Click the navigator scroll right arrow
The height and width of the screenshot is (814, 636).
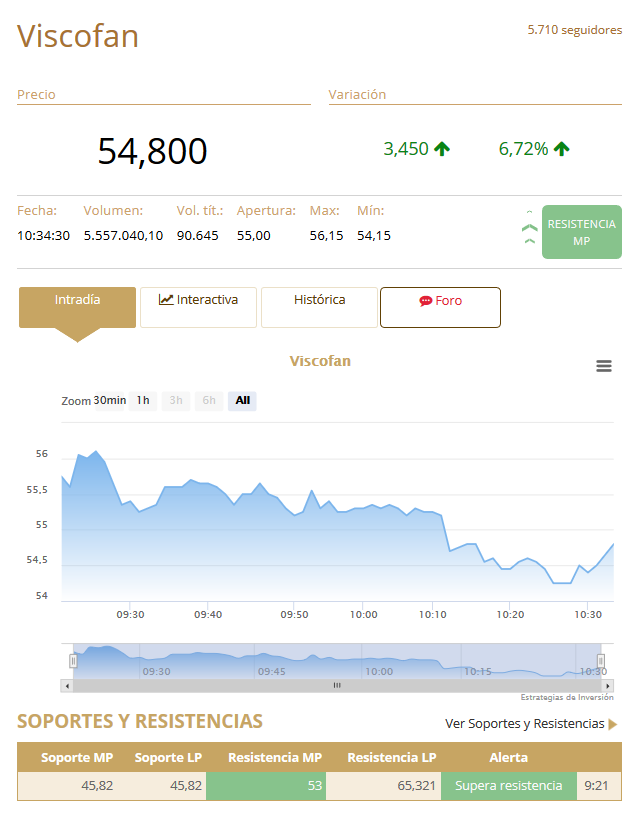point(607,686)
